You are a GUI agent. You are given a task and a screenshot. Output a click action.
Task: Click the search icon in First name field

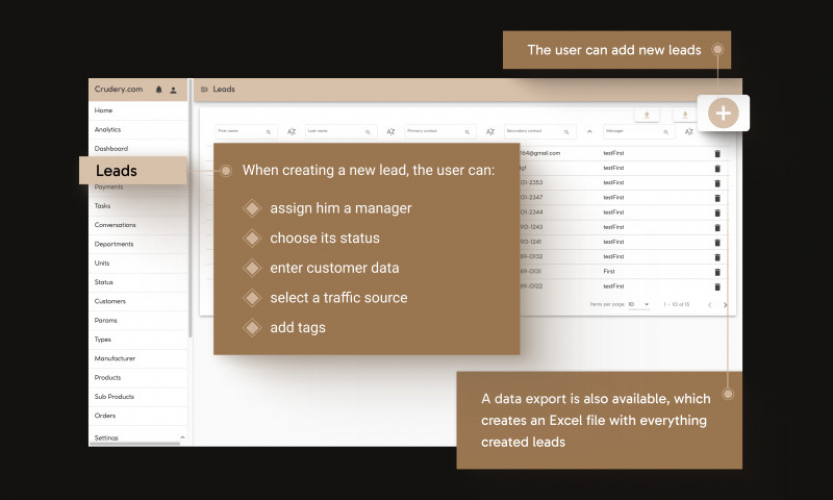(268, 132)
